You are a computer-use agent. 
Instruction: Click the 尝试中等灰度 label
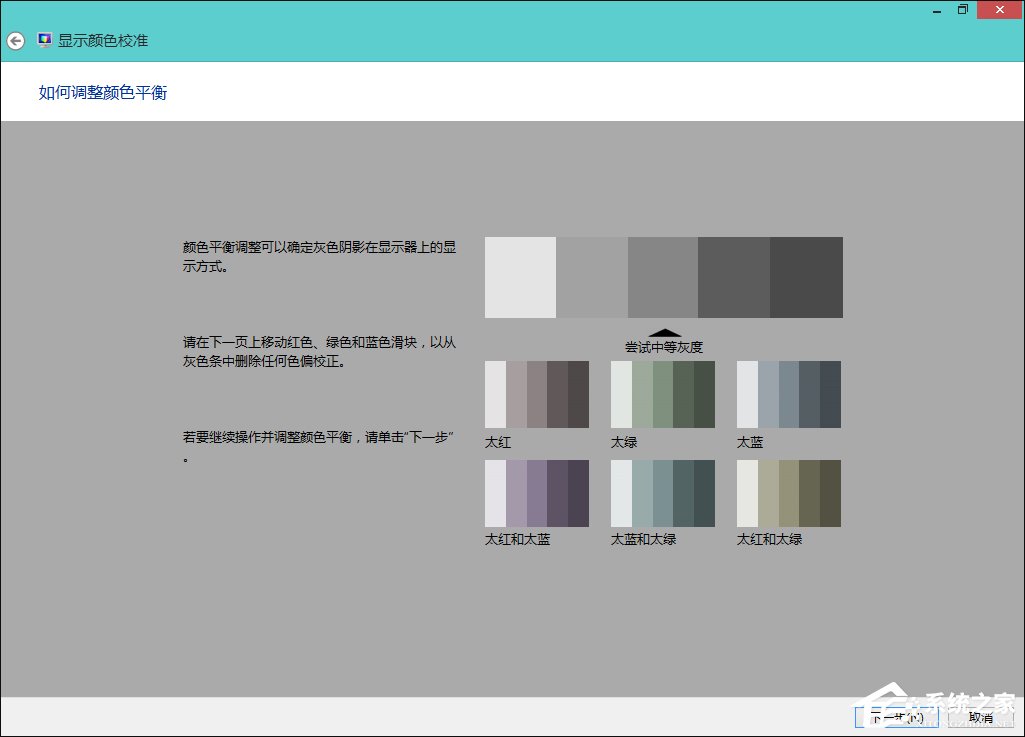tap(663, 347)
